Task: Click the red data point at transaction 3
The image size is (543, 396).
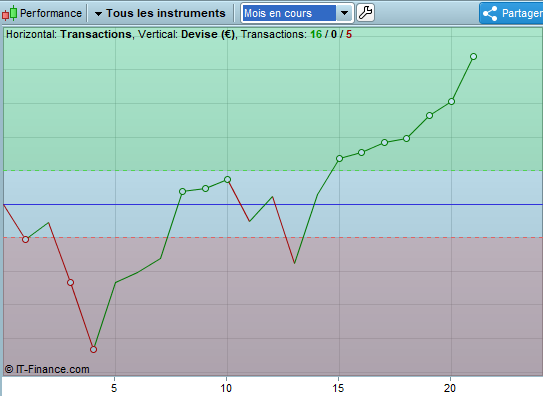Action: (x=70, y=282)
